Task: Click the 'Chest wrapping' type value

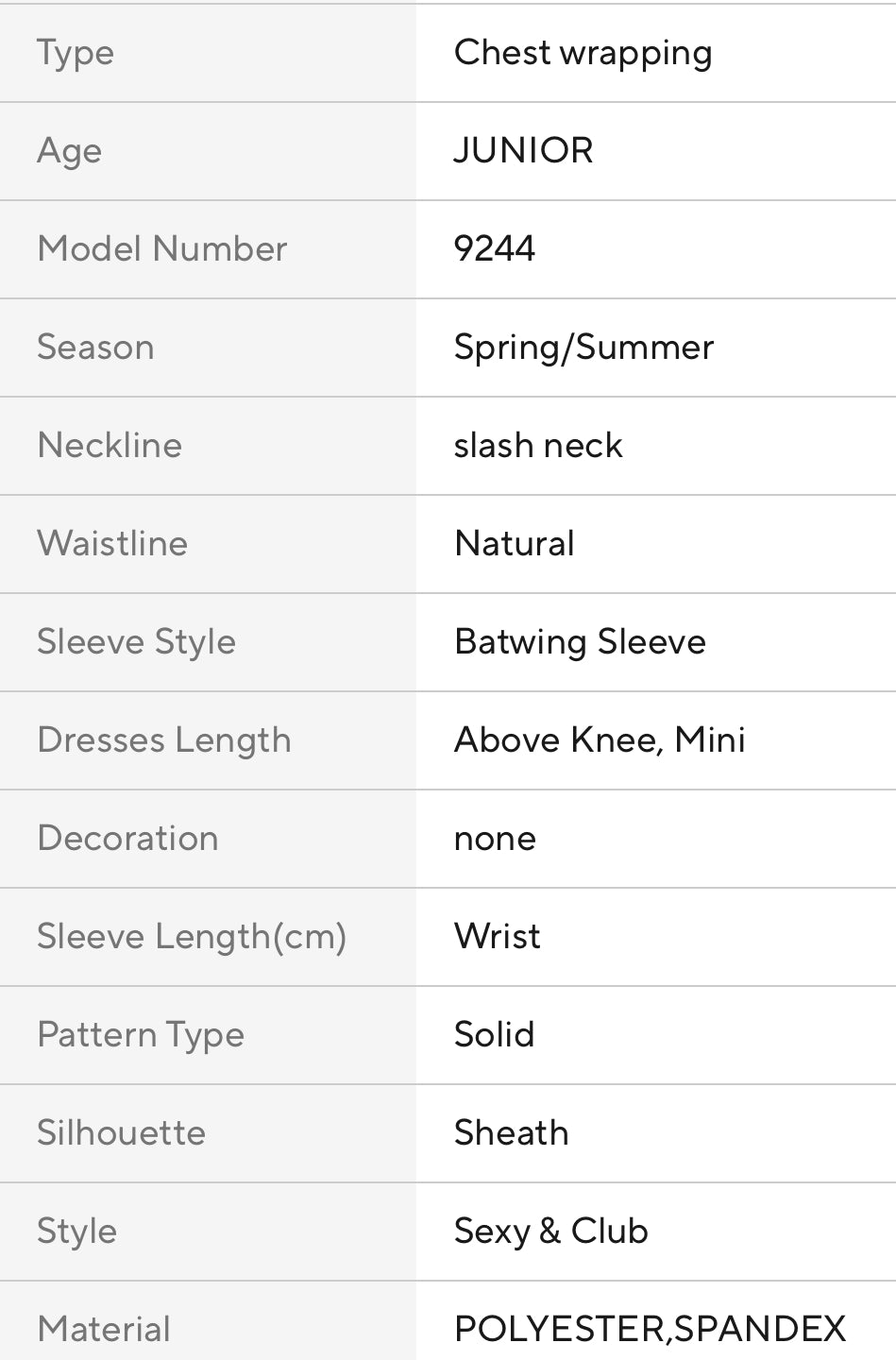Action: [583, 53]
